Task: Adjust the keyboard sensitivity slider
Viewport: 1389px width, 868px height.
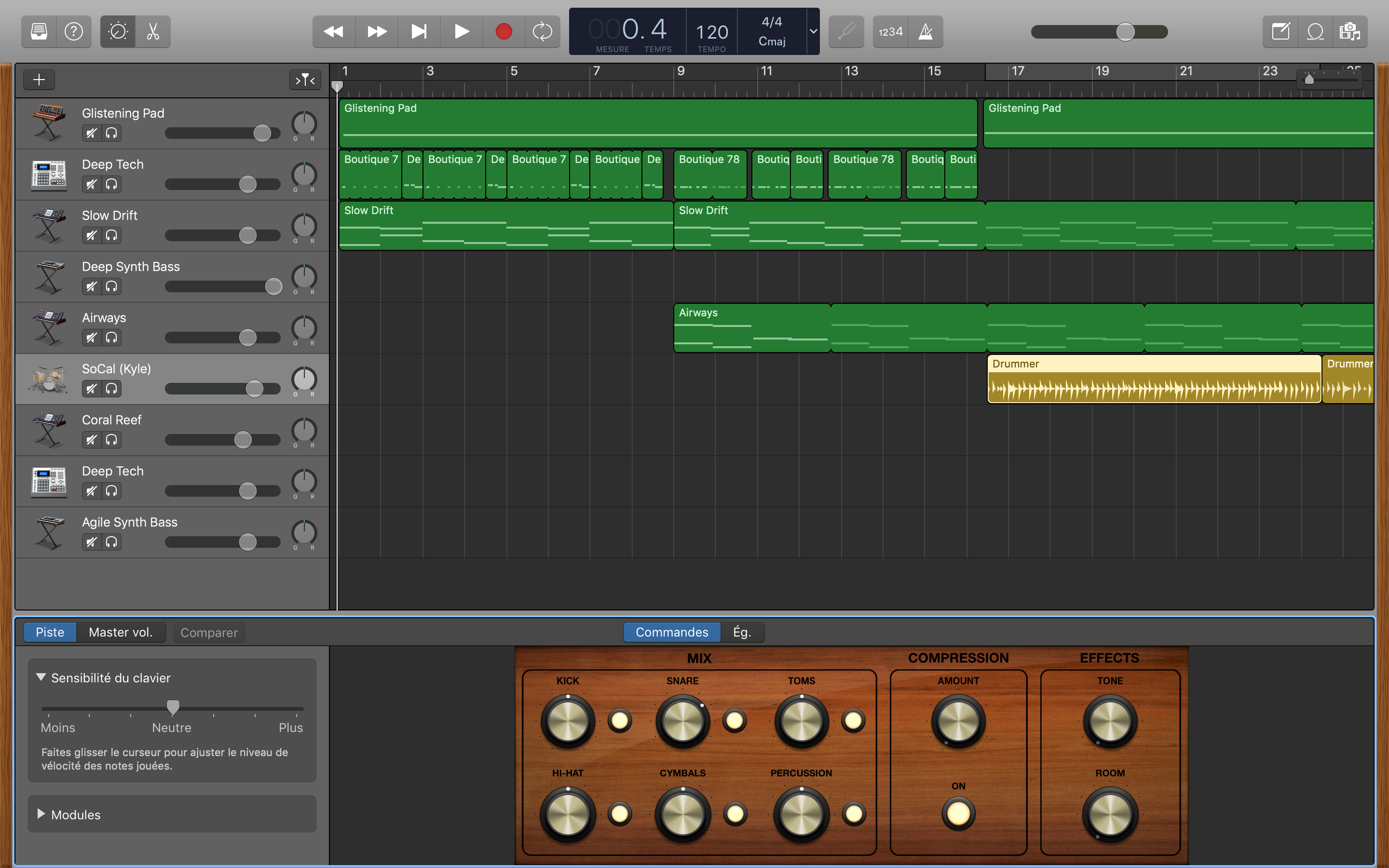Action: click(x=172, y=708)
